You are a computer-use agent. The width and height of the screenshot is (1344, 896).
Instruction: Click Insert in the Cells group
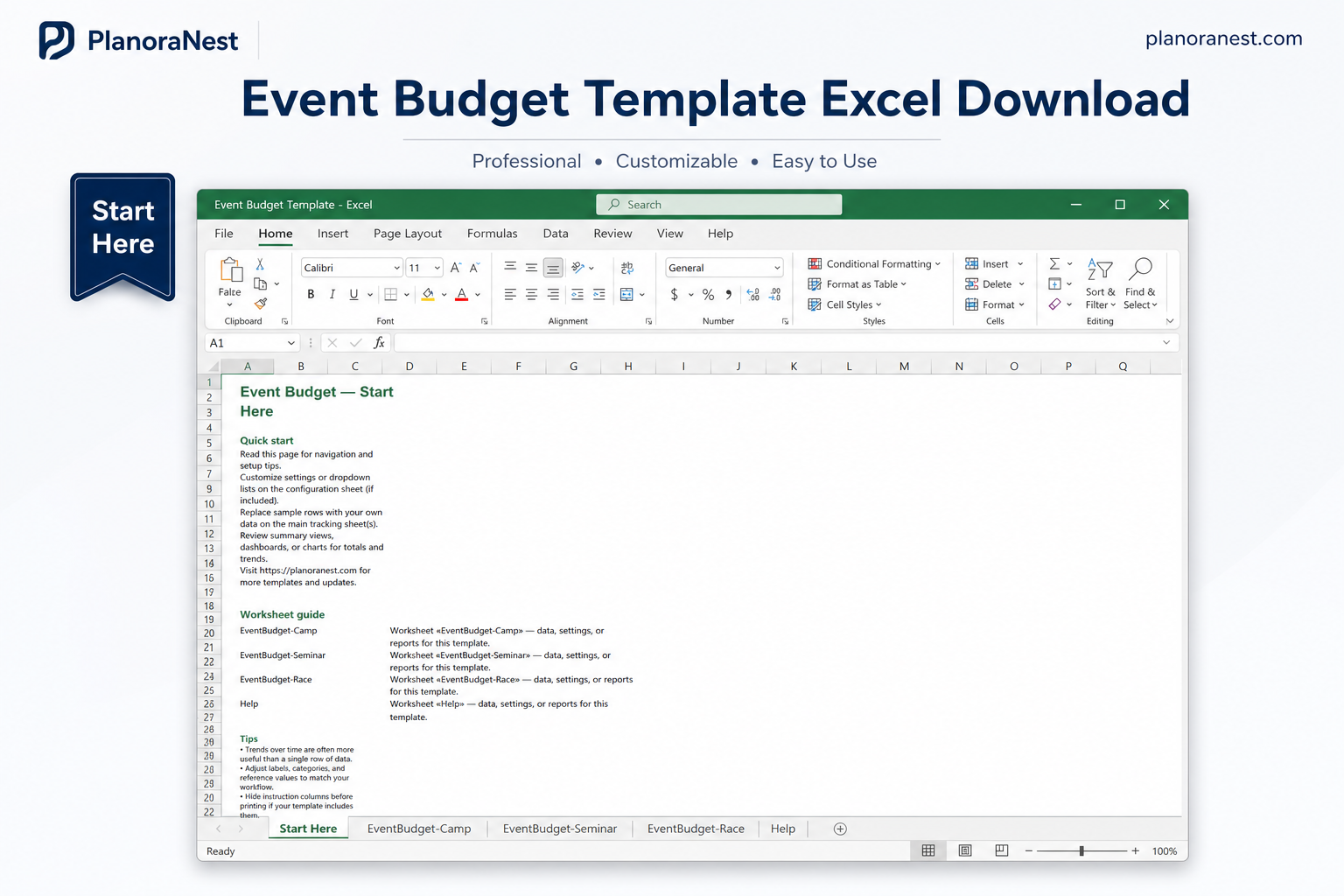[x=994, y=263]
